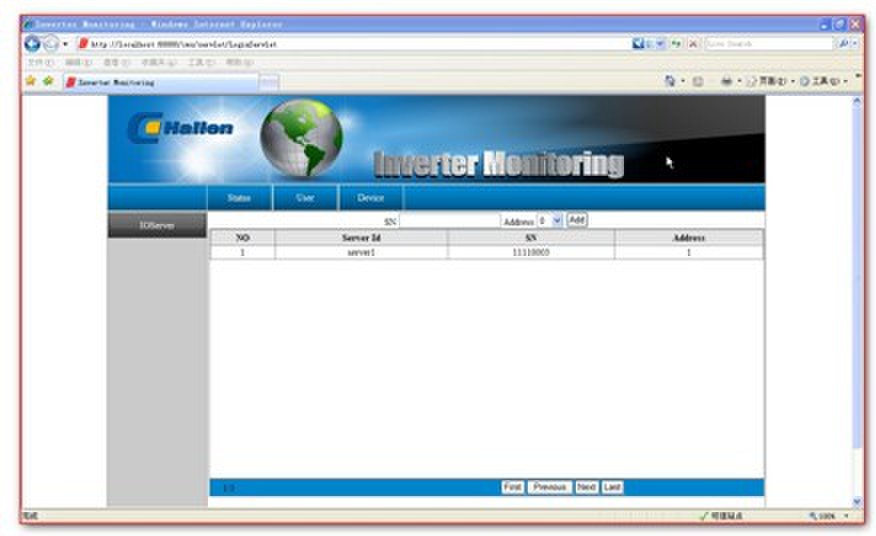Select the Inverter Monitoring browser tab
Viewport: 876px width, 536px height.
[161, 83]
